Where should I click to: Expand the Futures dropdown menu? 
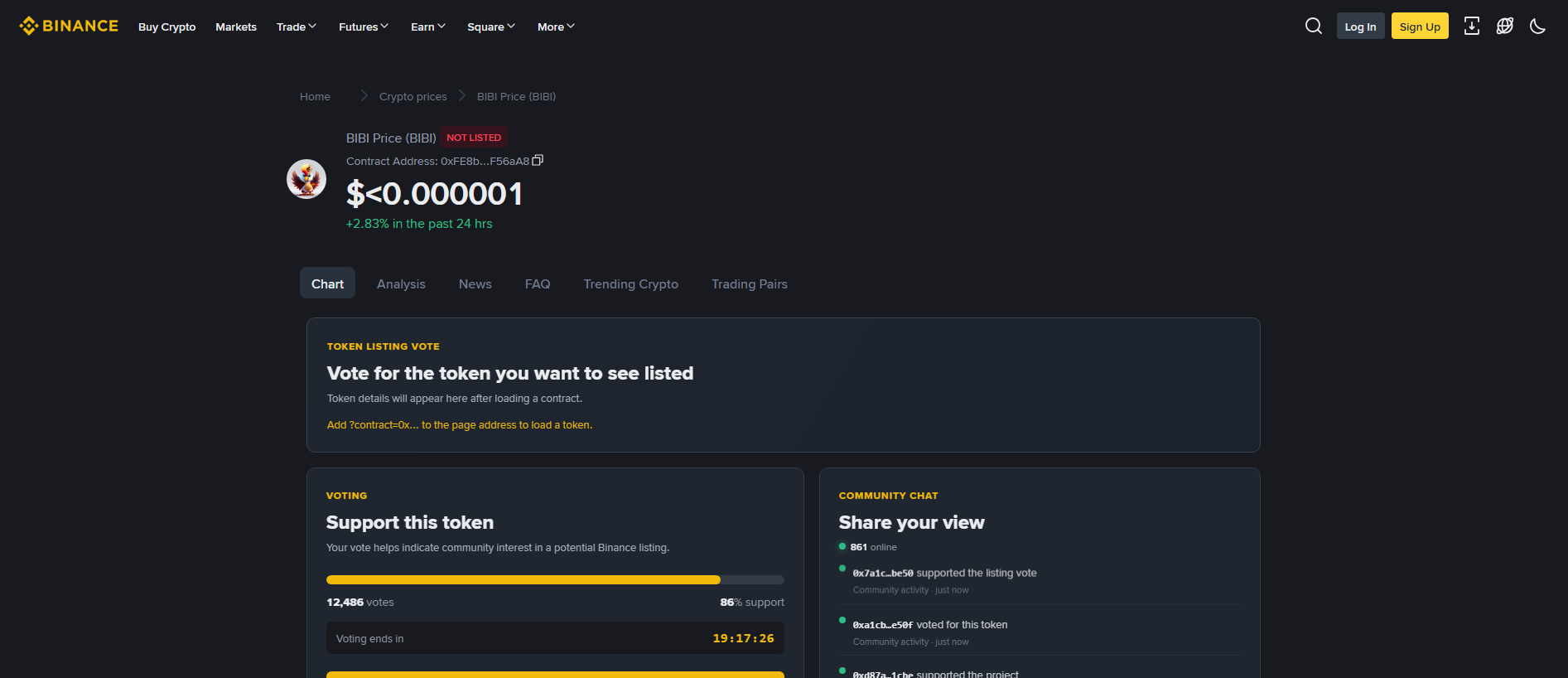[x=364, y=27]
